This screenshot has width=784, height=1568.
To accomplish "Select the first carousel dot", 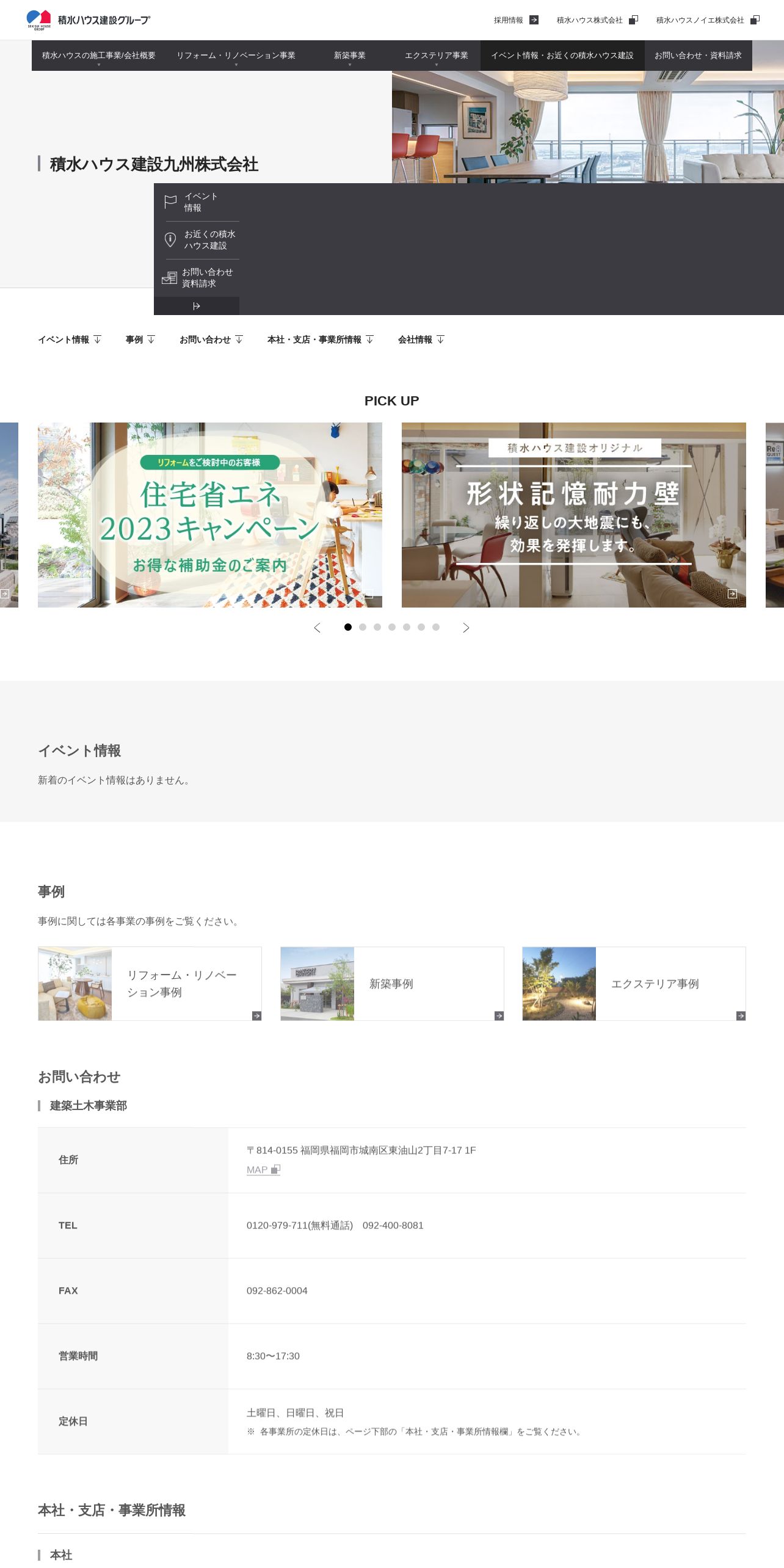I will 348,627.
